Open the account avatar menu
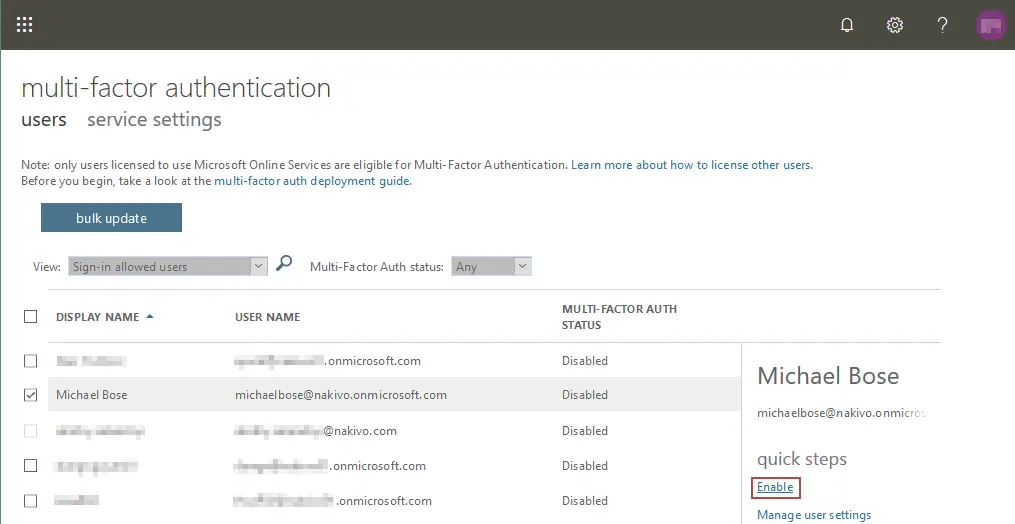 (x=991, y=25)
